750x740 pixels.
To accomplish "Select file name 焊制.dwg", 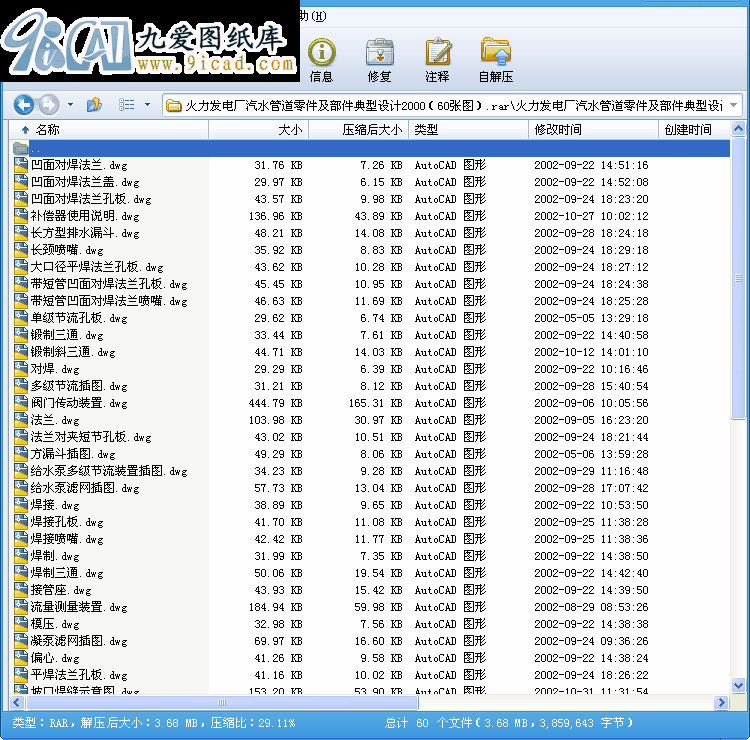I will pos(55,556).
